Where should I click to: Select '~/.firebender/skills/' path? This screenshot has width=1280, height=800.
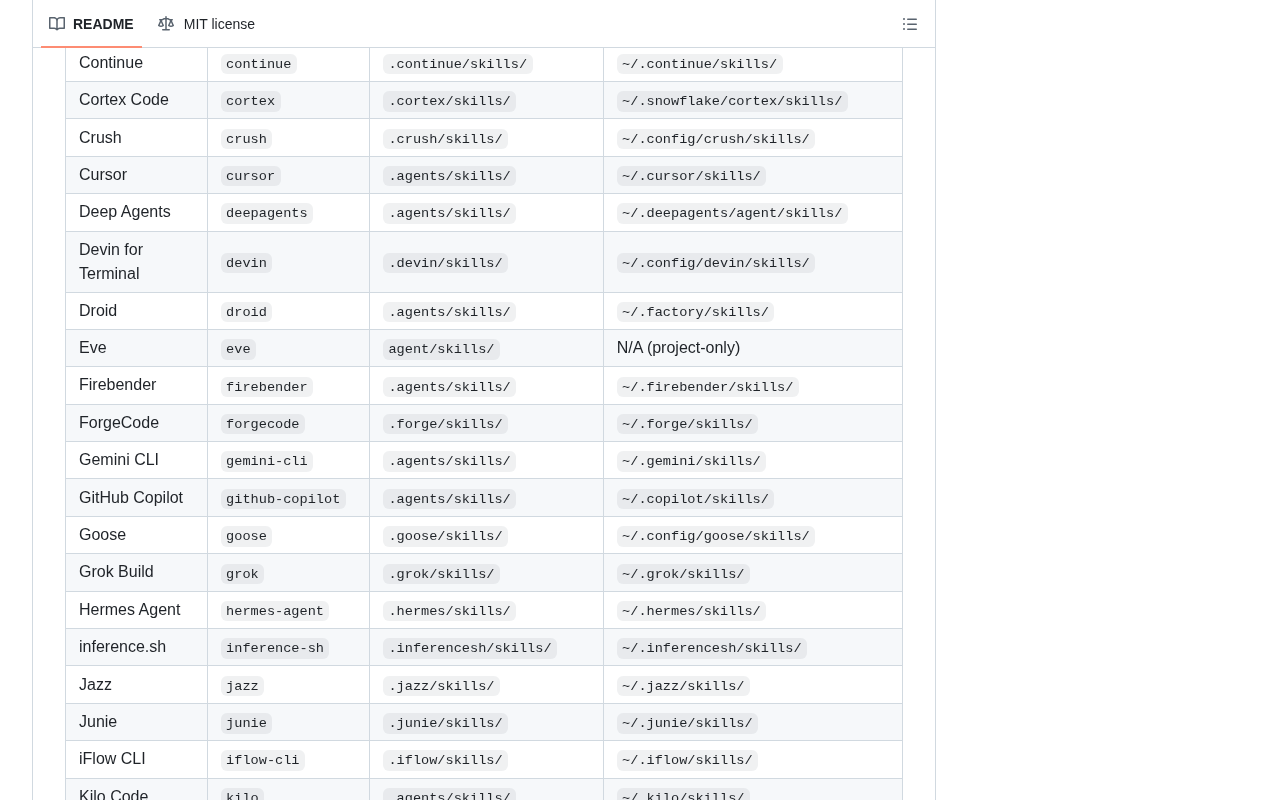pos(707,387)
